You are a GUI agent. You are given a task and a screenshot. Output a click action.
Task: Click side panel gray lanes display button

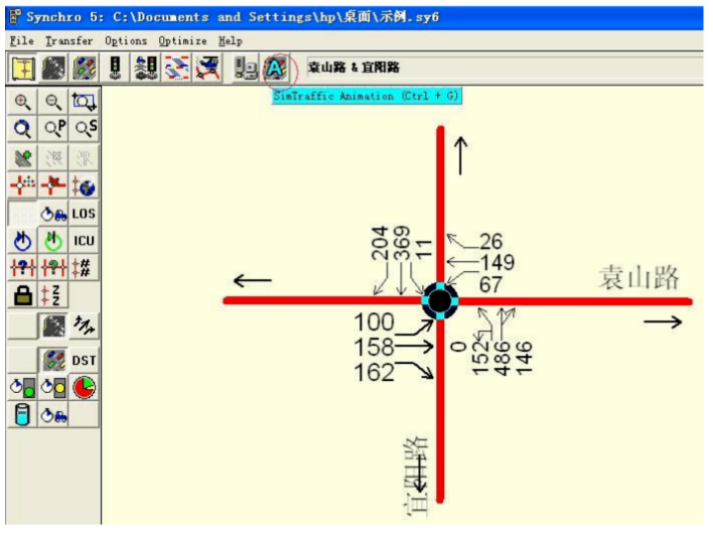click(53, 326)
